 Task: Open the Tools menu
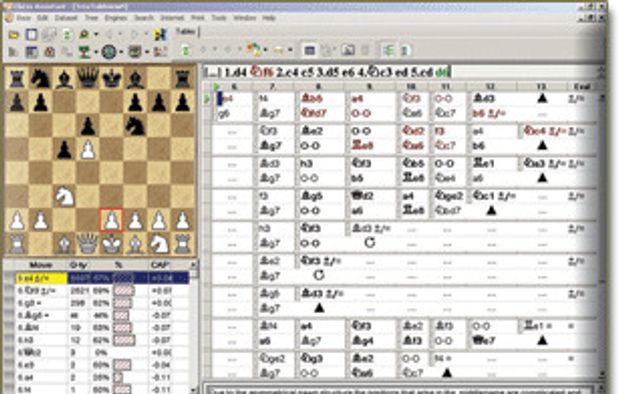(219, 18)
